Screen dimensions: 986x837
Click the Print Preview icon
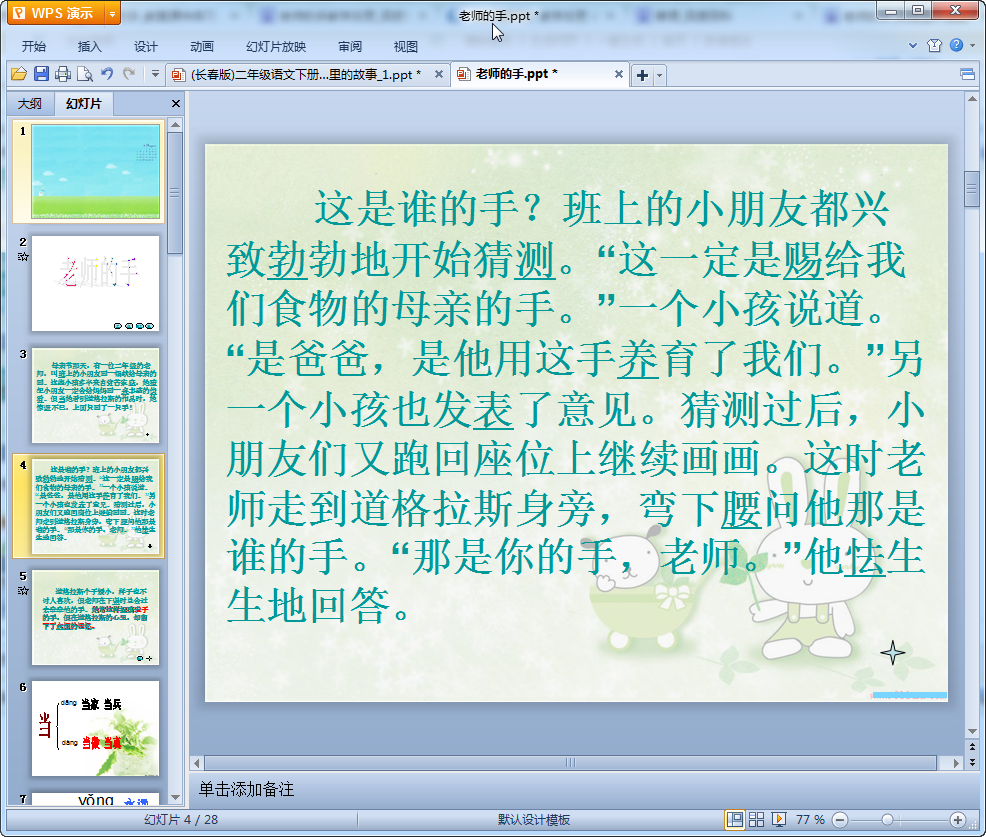[85, 74]
